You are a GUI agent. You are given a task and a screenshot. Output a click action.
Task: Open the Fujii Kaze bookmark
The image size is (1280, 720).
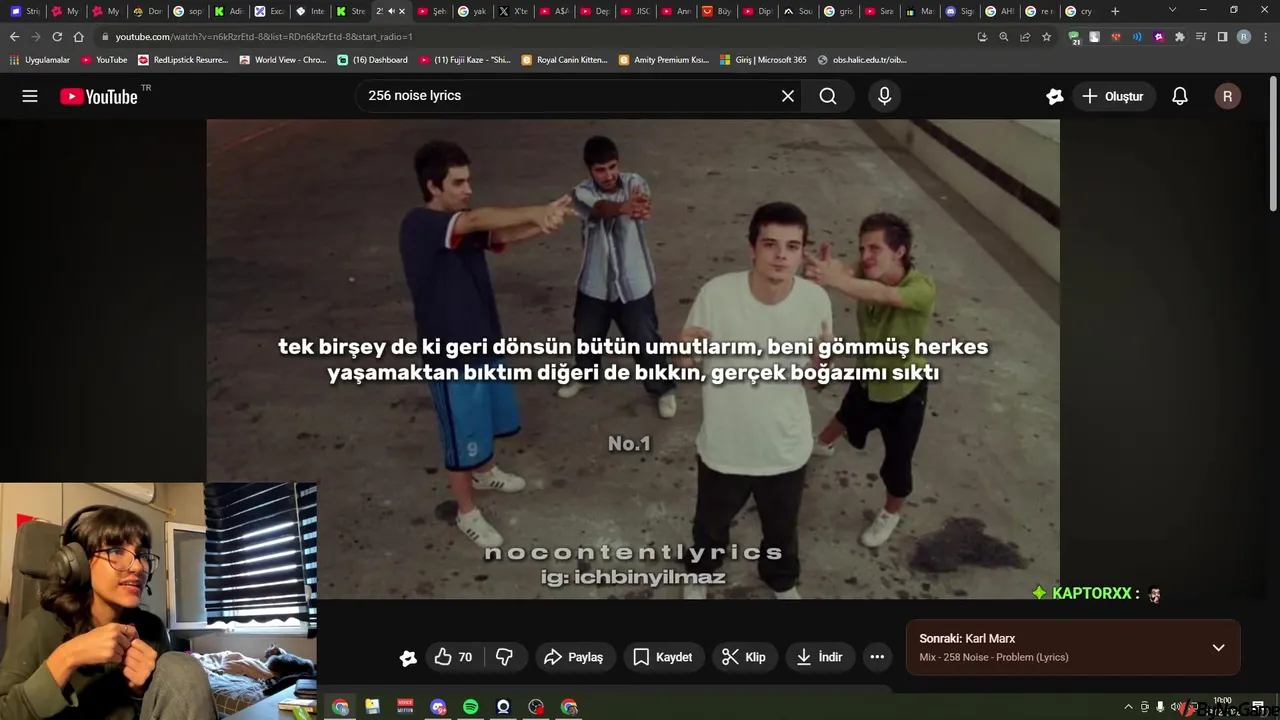pos(464,60)
